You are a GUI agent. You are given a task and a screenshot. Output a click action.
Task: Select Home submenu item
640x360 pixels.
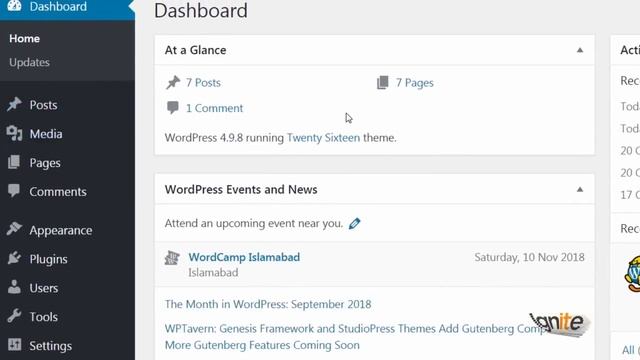click(24, 38)
